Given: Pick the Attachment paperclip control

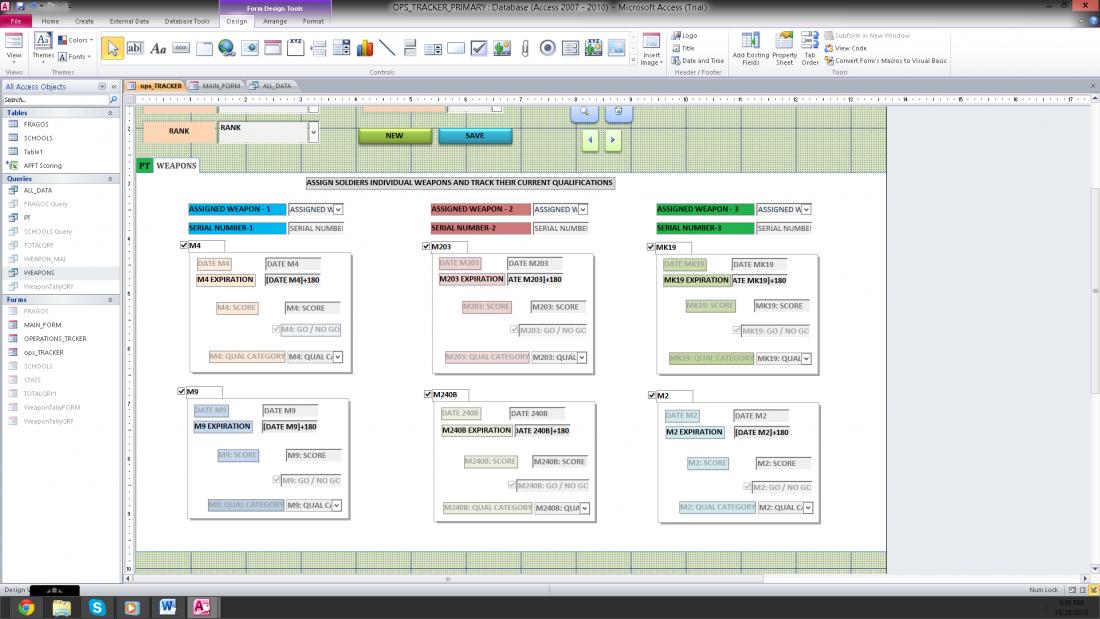Looking at the screenshot, I should coord(525,48).
